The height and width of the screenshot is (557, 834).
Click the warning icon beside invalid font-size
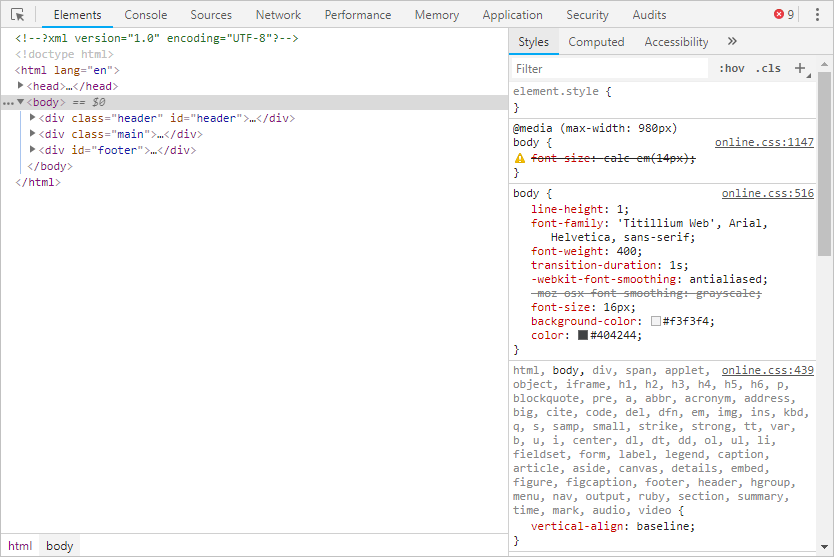tap(520, 159)
